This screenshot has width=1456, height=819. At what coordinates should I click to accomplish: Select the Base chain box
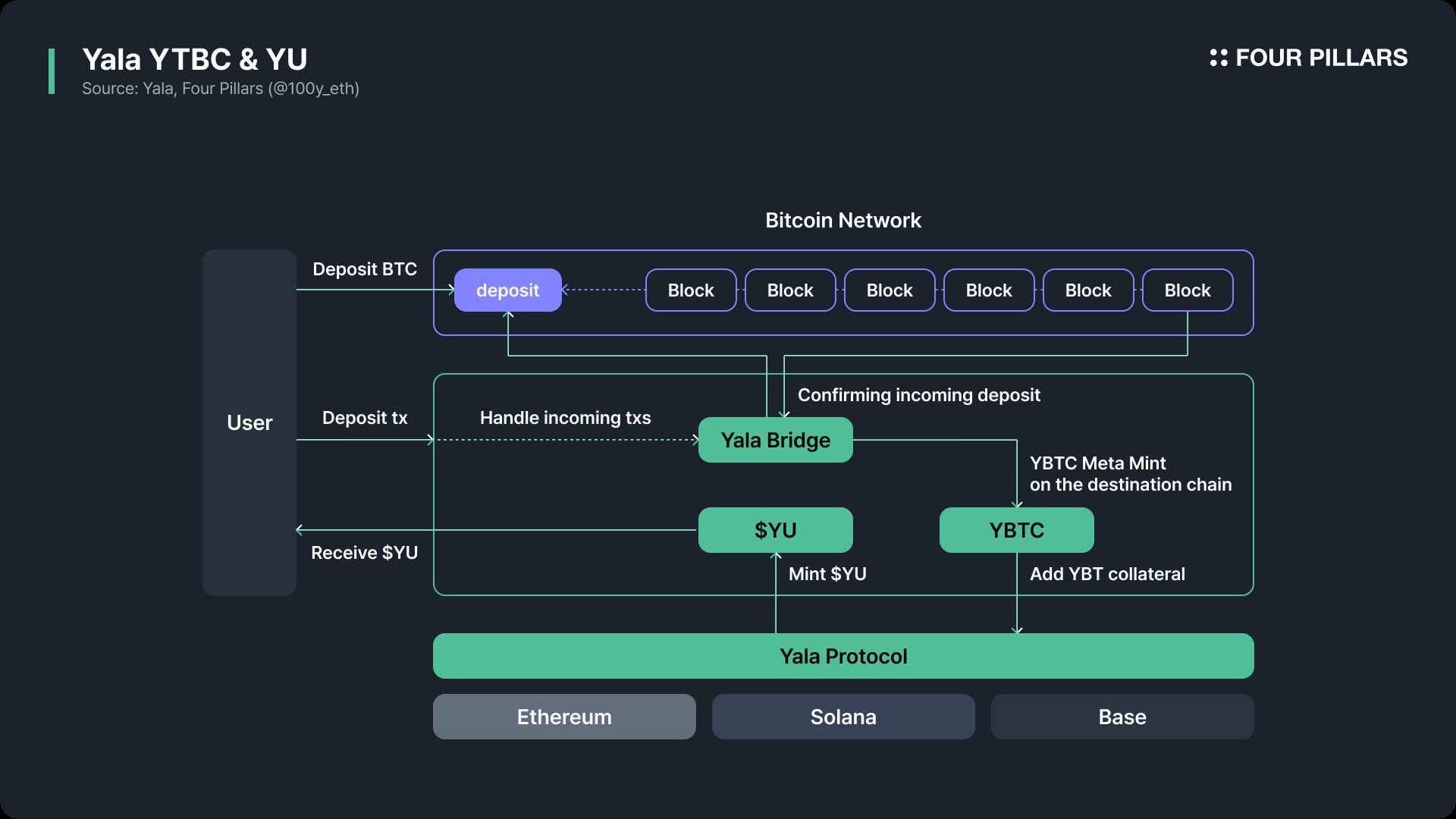(x=1122, y=717)
